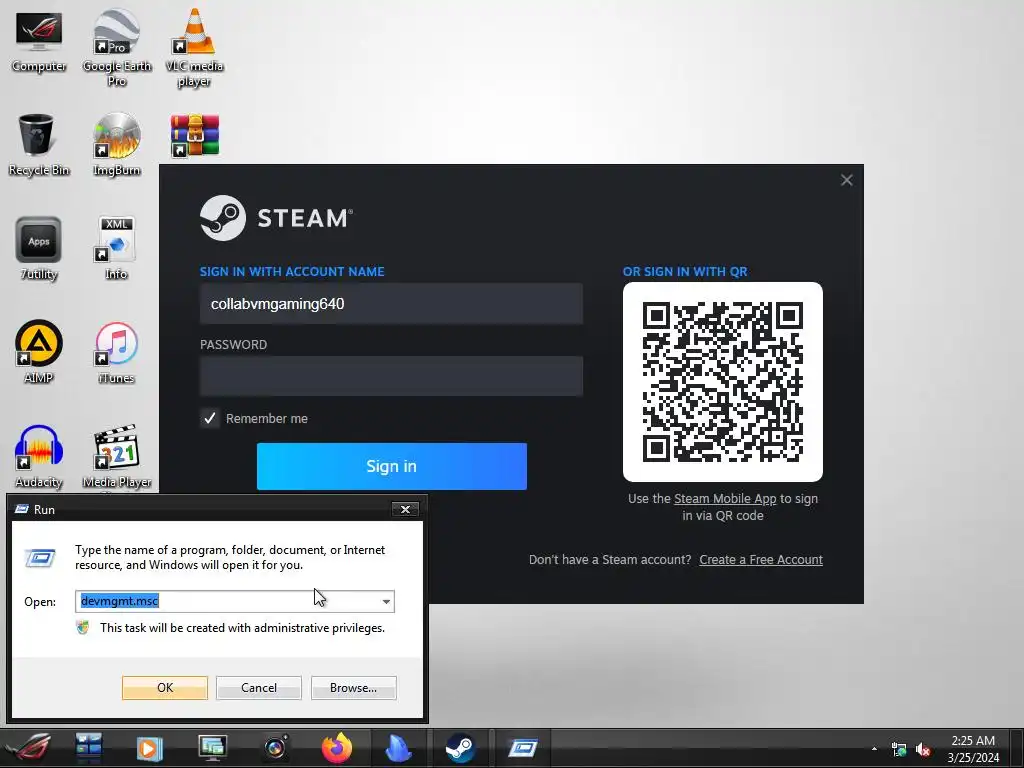Click OK in the Run dialog
Screen dimensions: 1024x768
pos(165,688)
